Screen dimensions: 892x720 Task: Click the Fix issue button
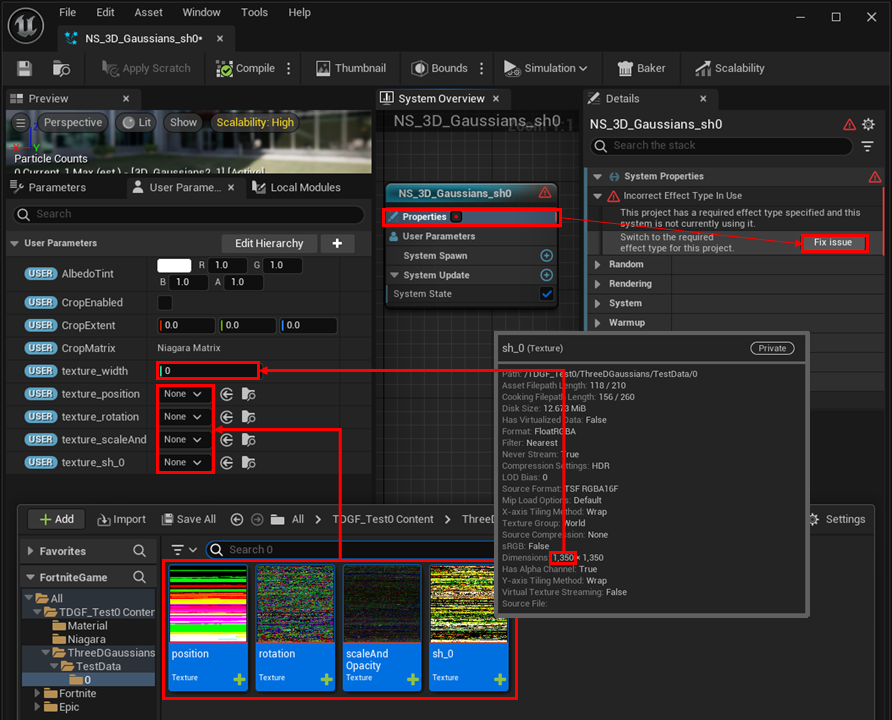[x=834, y=242]
